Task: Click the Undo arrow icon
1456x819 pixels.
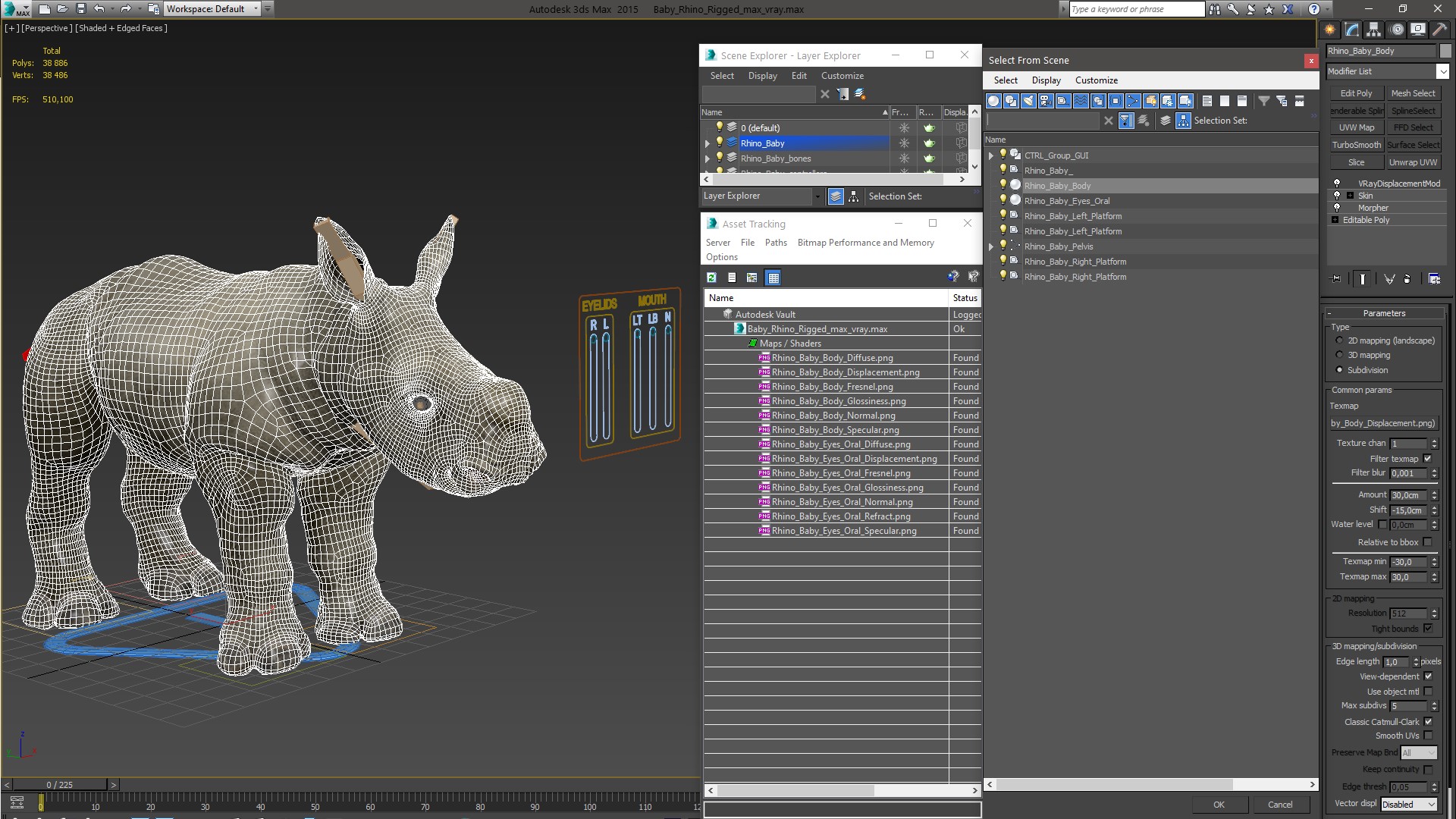Action: pyautogui.click(x=99, y=9)
